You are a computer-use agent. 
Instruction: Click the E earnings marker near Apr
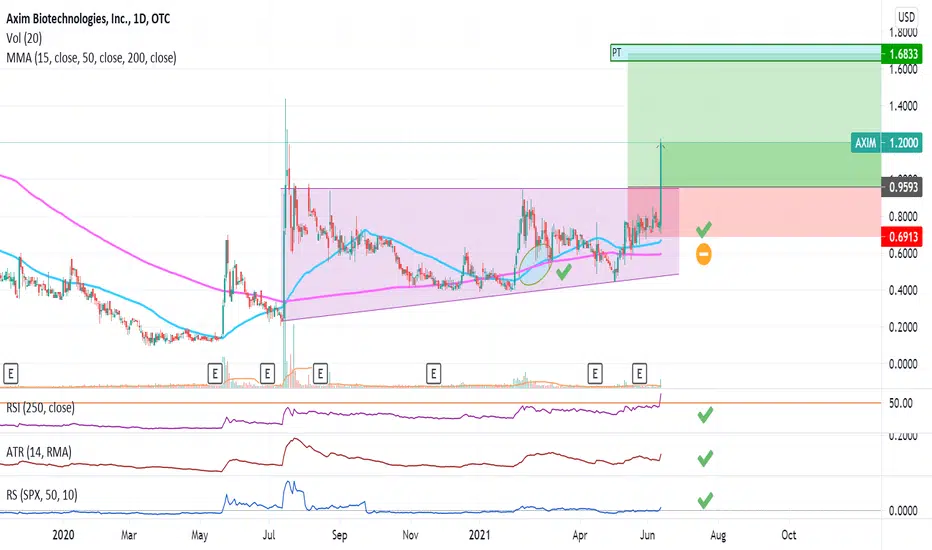[x=594, y=373]
